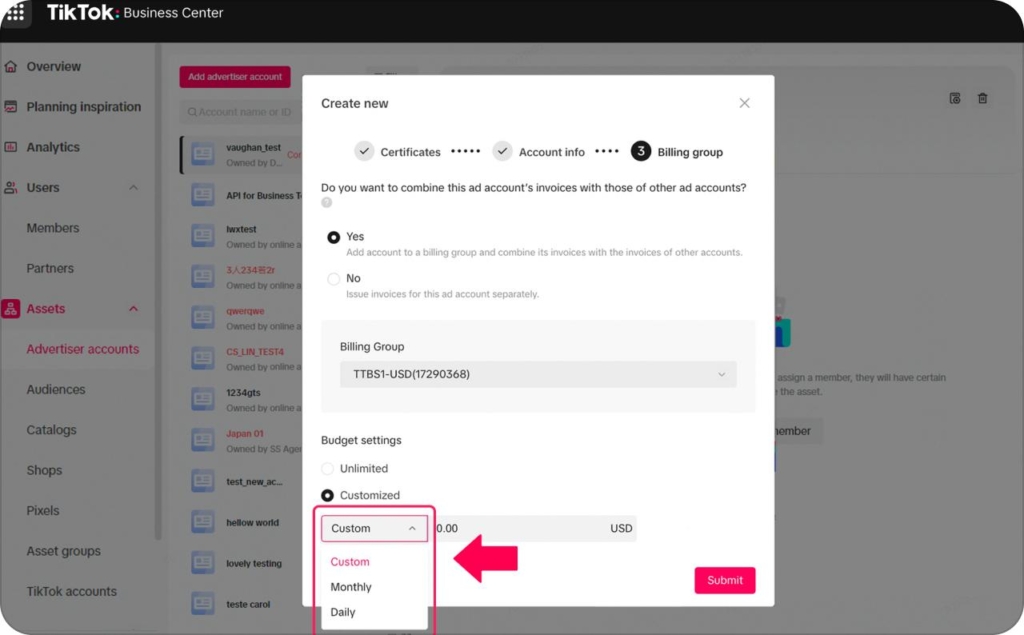Open the Billing Group dropdown
1024x635 pixels.
538,374
